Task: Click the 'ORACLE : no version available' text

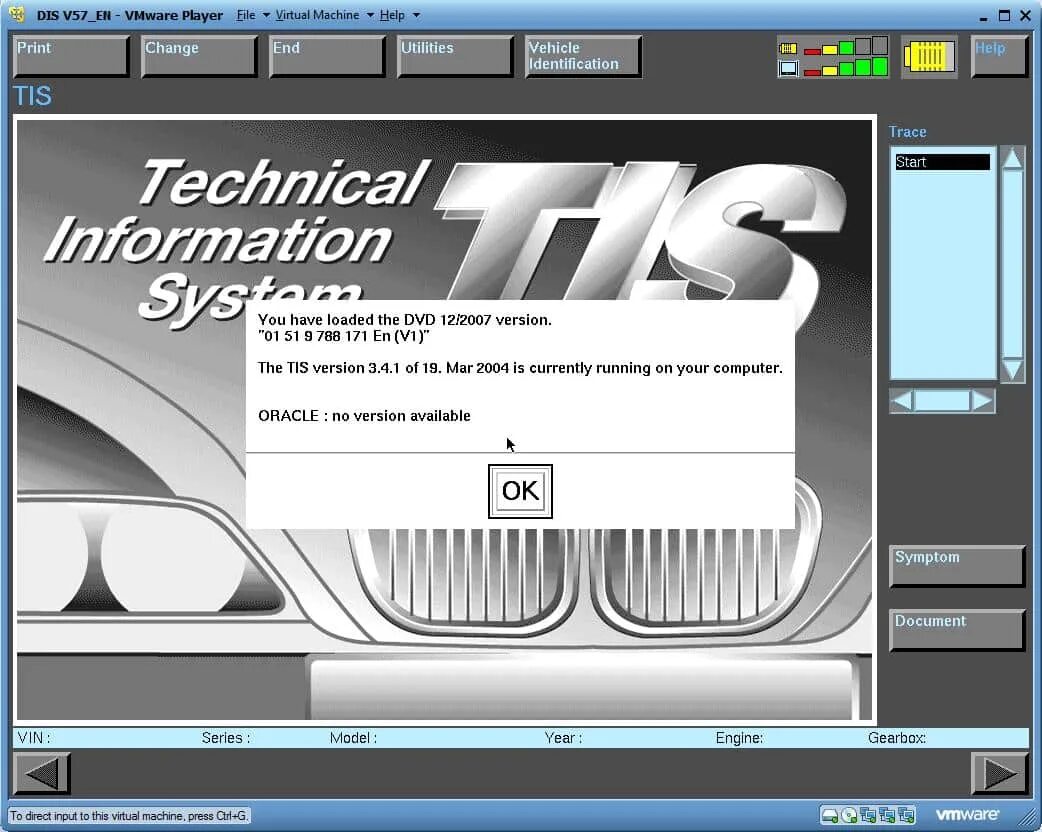Action: point(364,416)
